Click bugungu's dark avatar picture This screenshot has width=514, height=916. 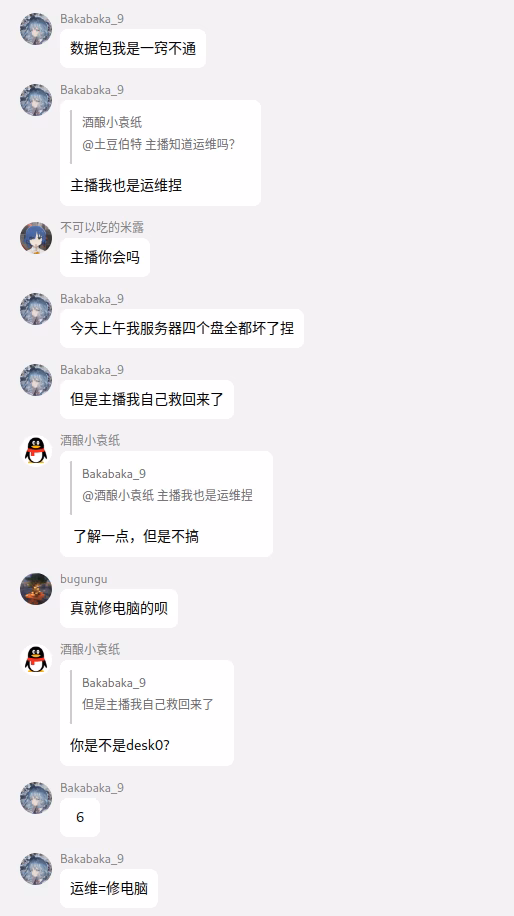pos(36,589)
